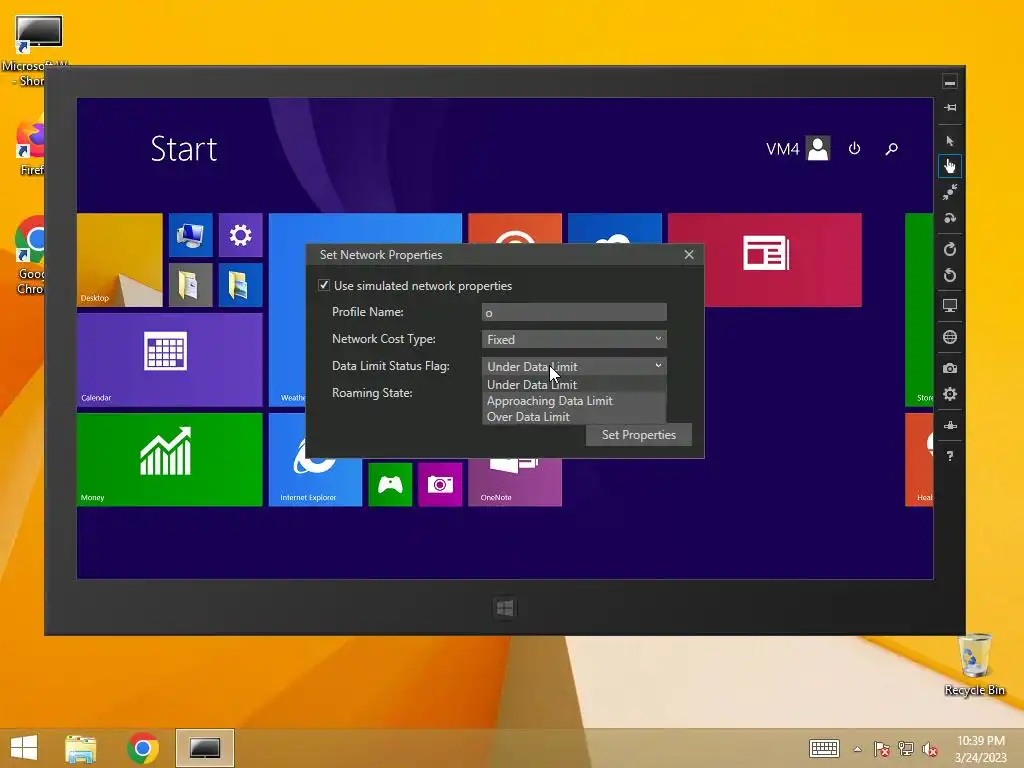Viewport: 1024px width, 768px height.
Task: Open search on Start screen
Action: (x=891, y=150)
